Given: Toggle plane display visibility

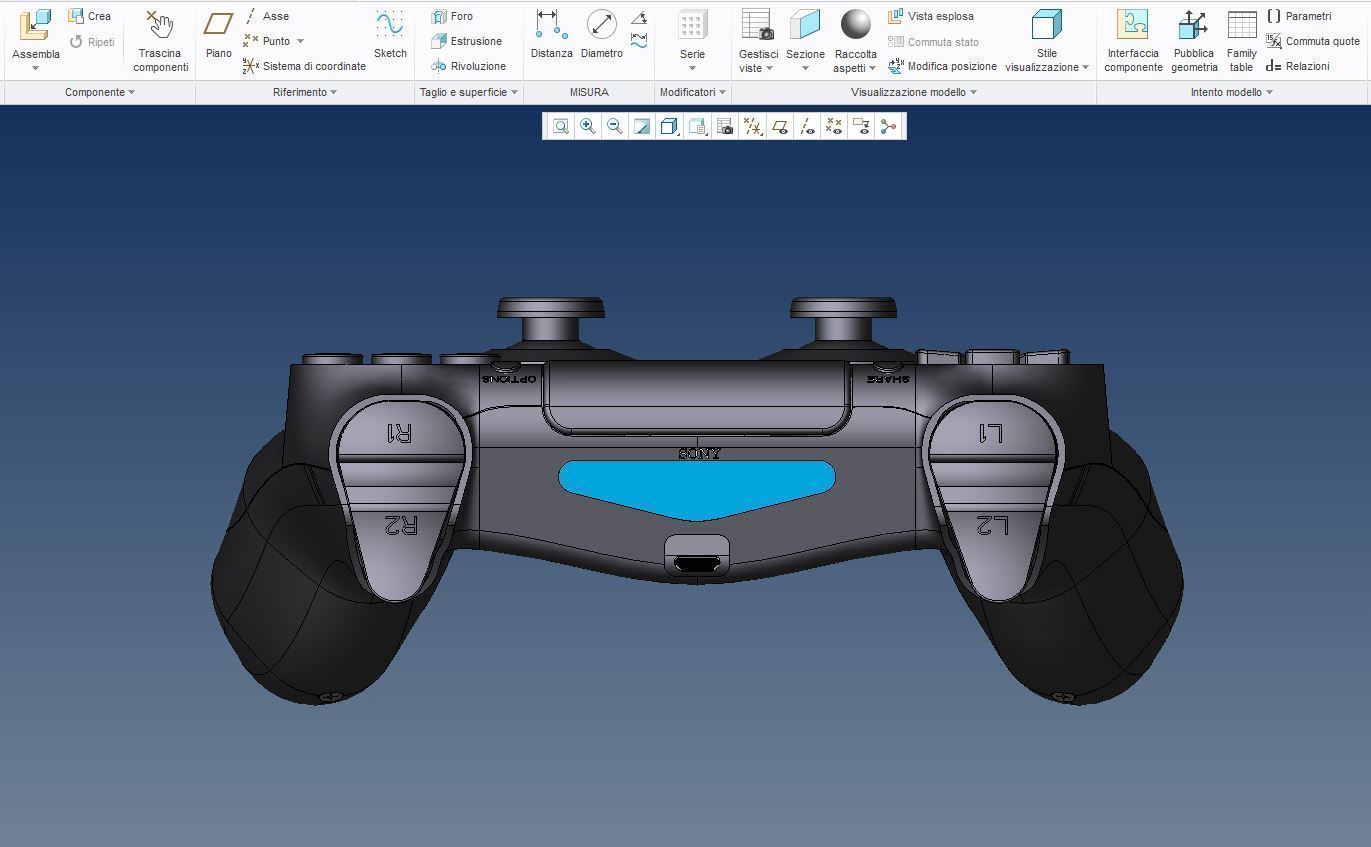Looking at the screenshot, I should tap(780, 126).
